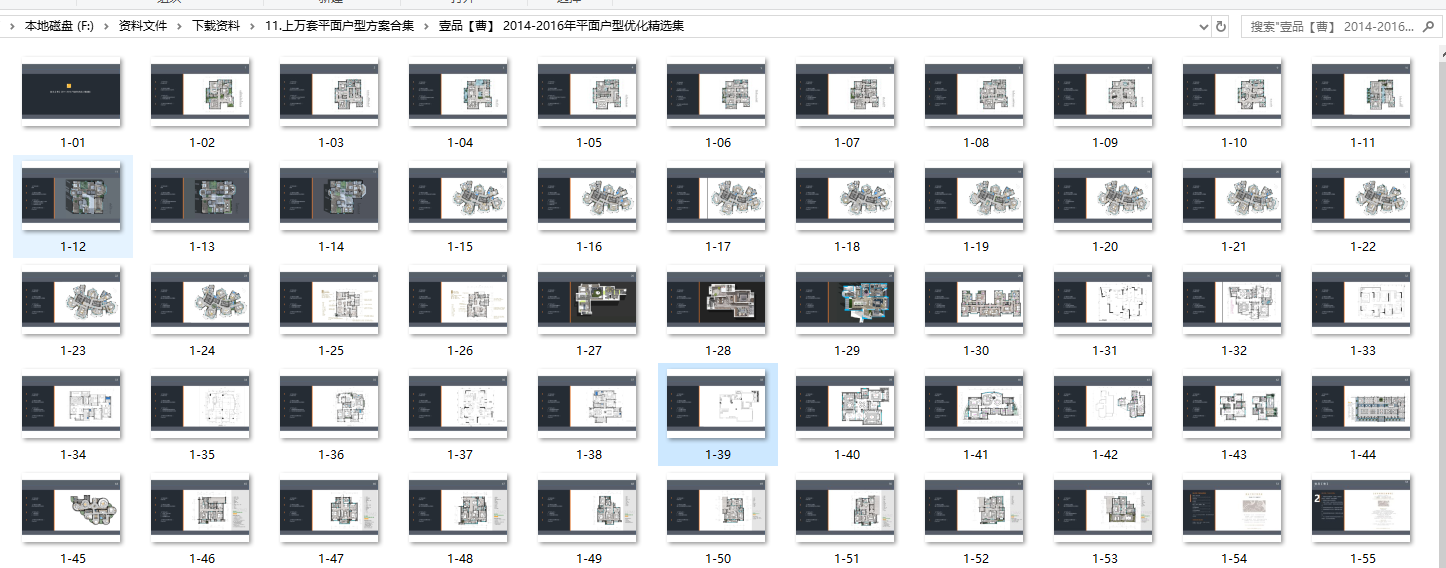Select thumbnail of file 1-26
Image resolution: width=1446 pixels, height=568 pixels.
(458, 299)
